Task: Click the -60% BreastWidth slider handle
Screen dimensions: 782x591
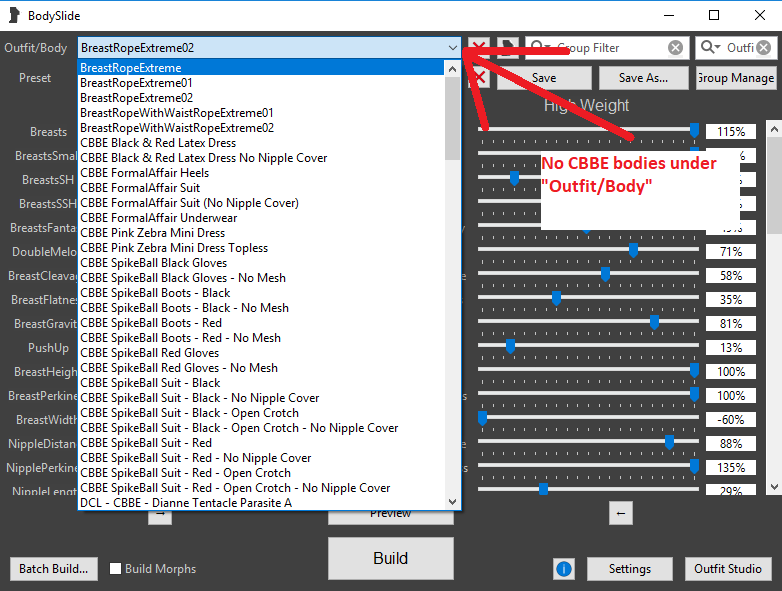Action: 482,418
